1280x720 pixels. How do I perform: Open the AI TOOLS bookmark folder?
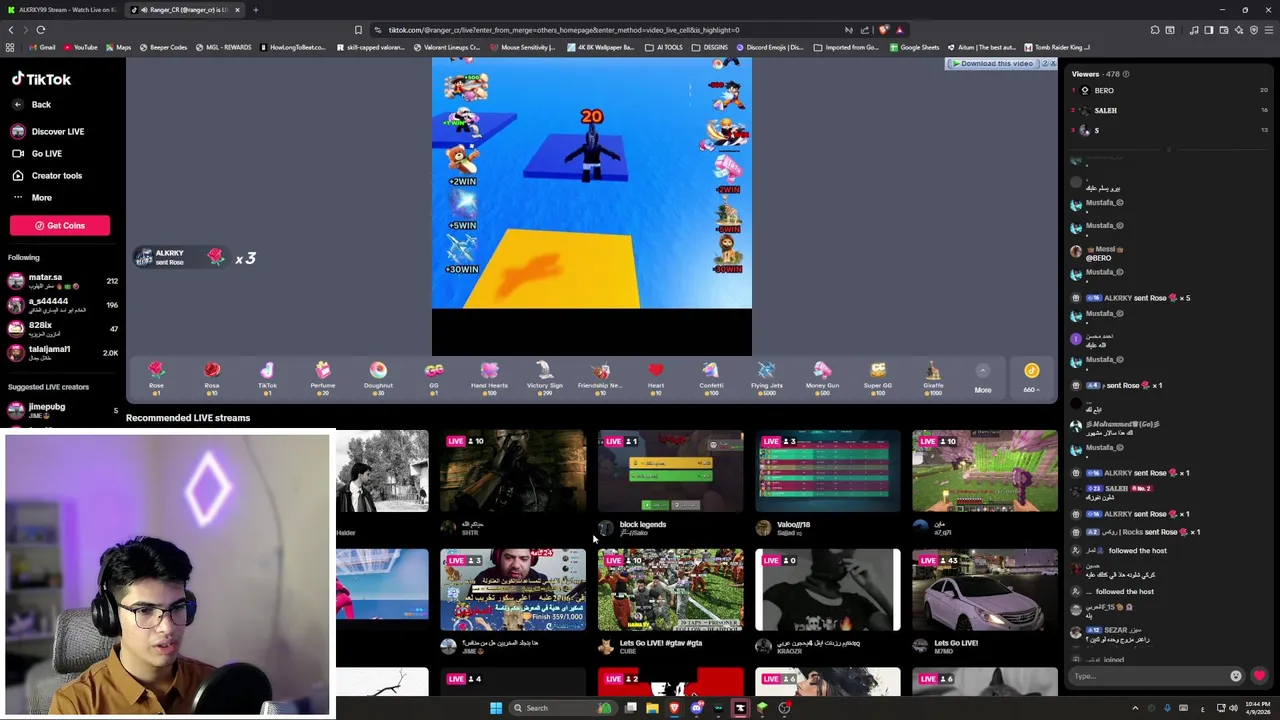pyautogui.click(x=665, y=47)
